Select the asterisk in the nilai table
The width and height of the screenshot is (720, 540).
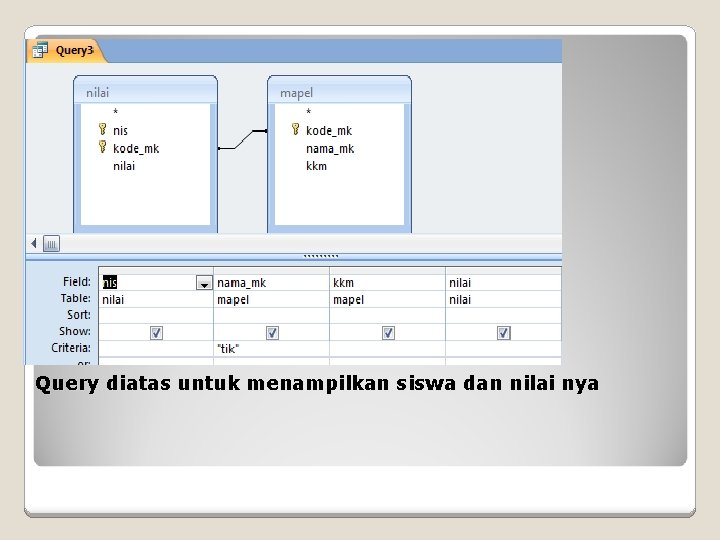tap(115, 112)
